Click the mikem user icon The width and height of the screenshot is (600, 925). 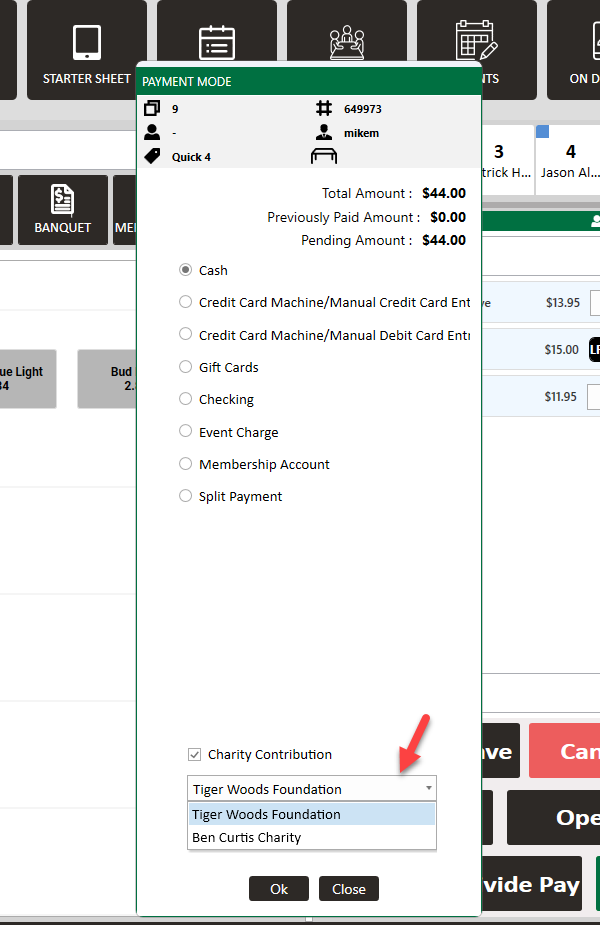pos(324,132)
